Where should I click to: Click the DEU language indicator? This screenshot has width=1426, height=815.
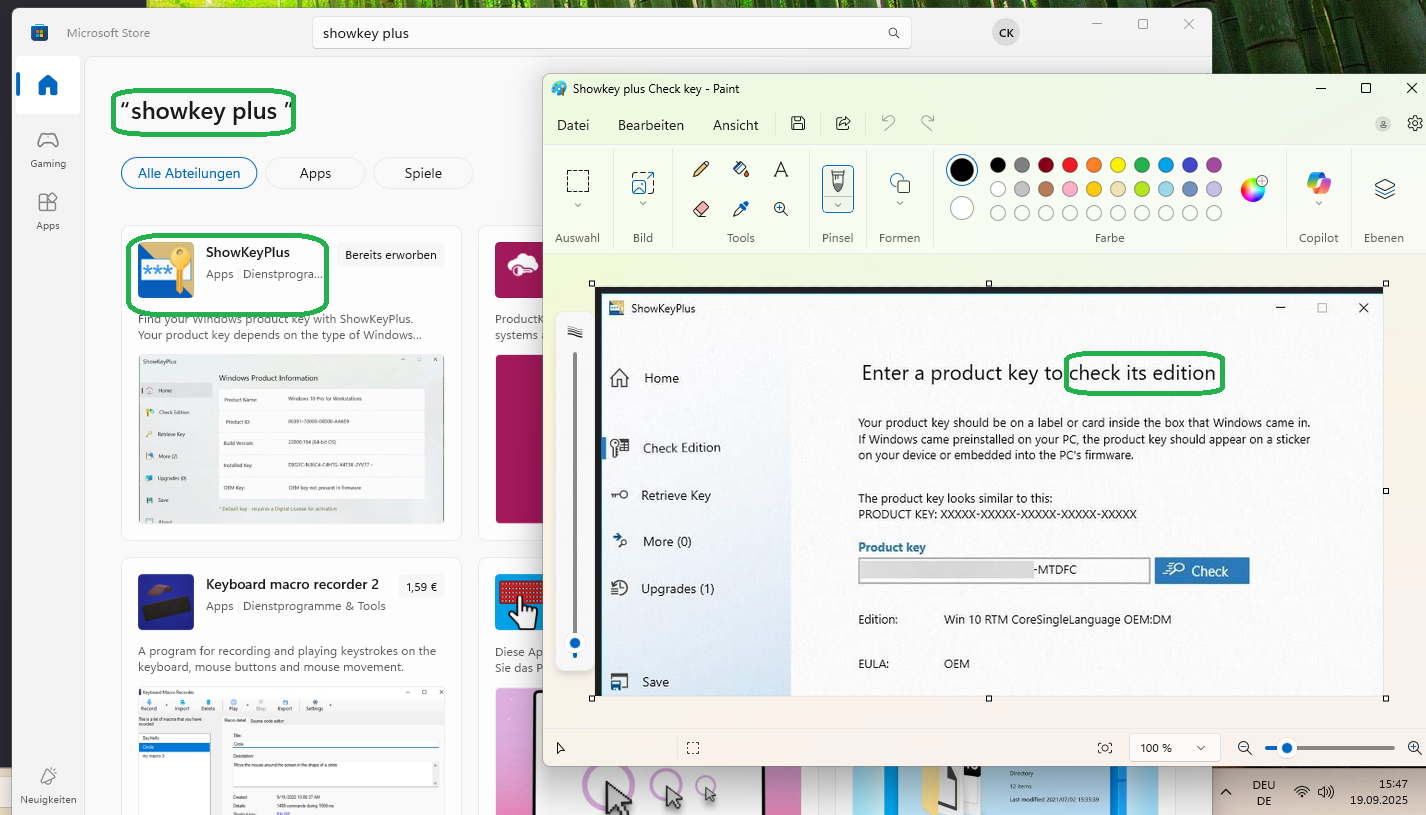1264,793
